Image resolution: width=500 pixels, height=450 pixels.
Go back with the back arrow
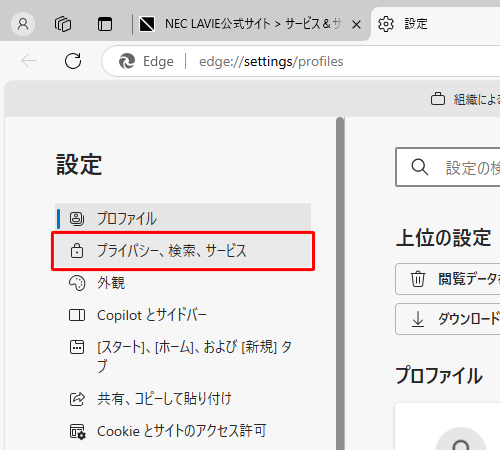pos(29,61)
